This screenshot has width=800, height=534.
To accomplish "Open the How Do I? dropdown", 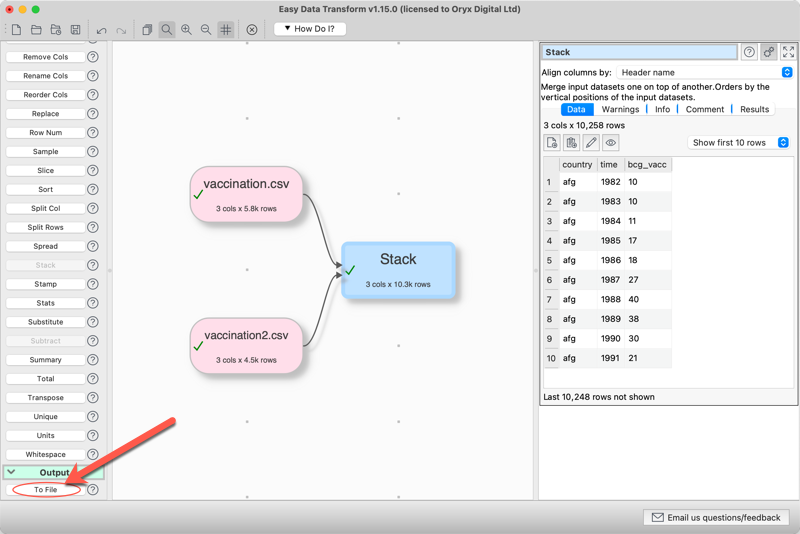I will coord(310,29).
